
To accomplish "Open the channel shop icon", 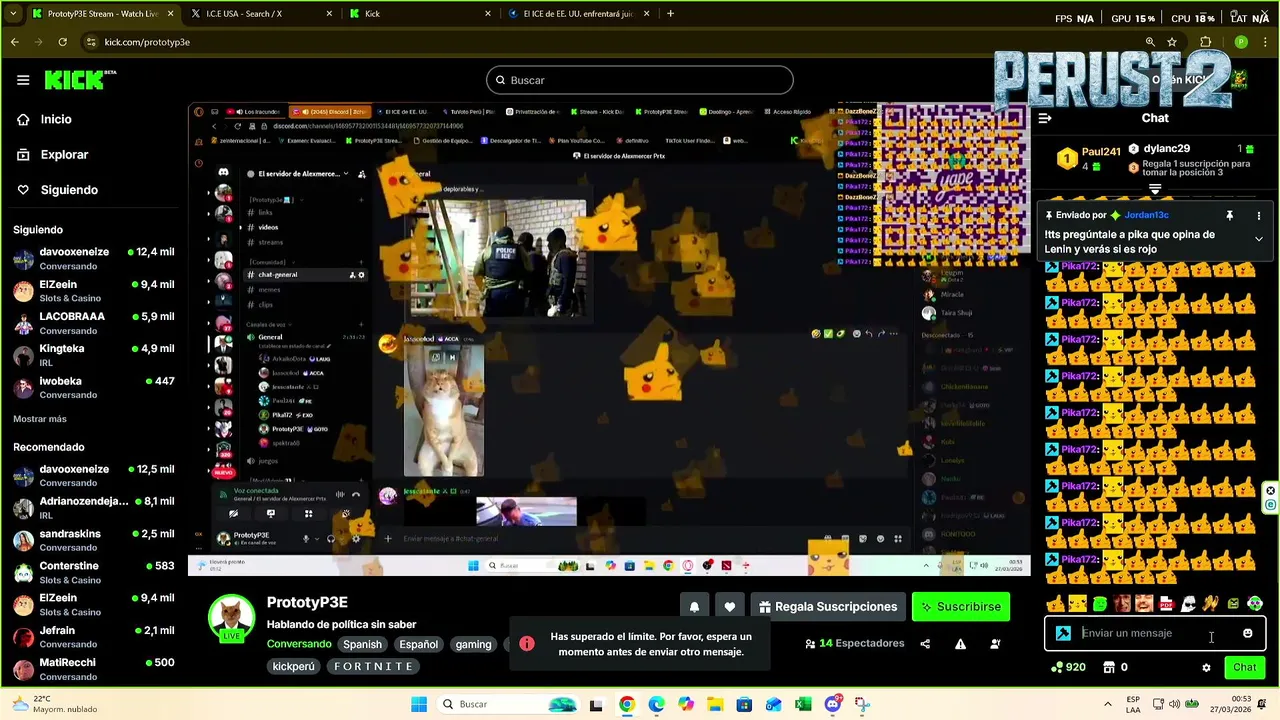I will coord(1108,667).
